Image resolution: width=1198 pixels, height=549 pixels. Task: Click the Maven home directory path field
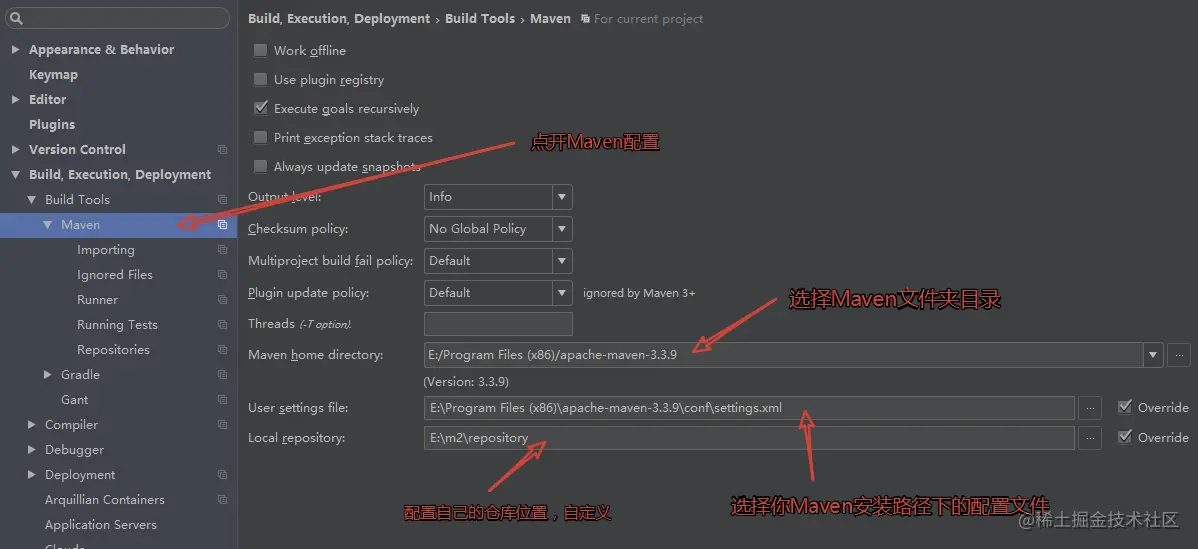point(784,355)
